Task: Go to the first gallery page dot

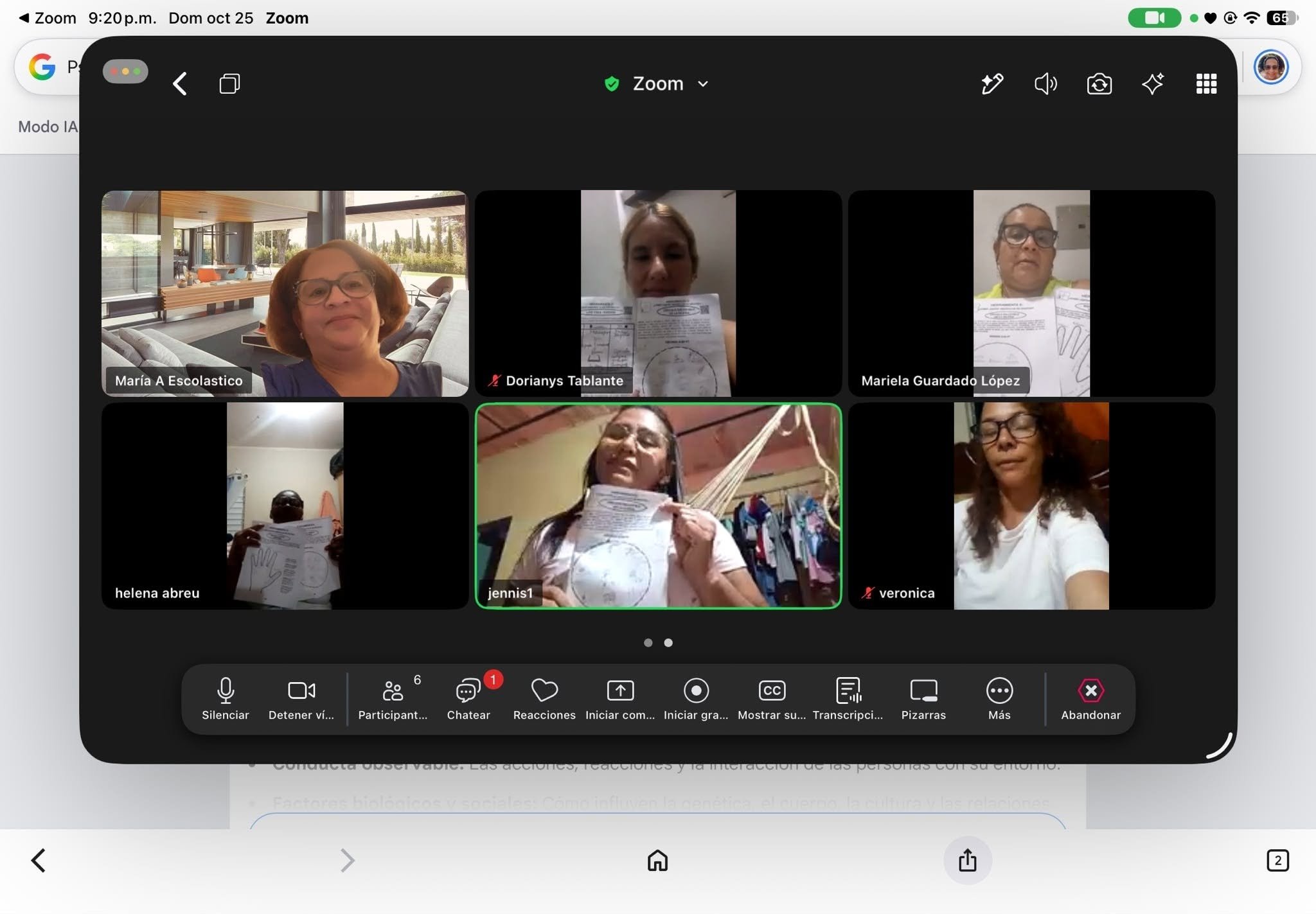Action: pyautogui.click(x=648, y=642)
